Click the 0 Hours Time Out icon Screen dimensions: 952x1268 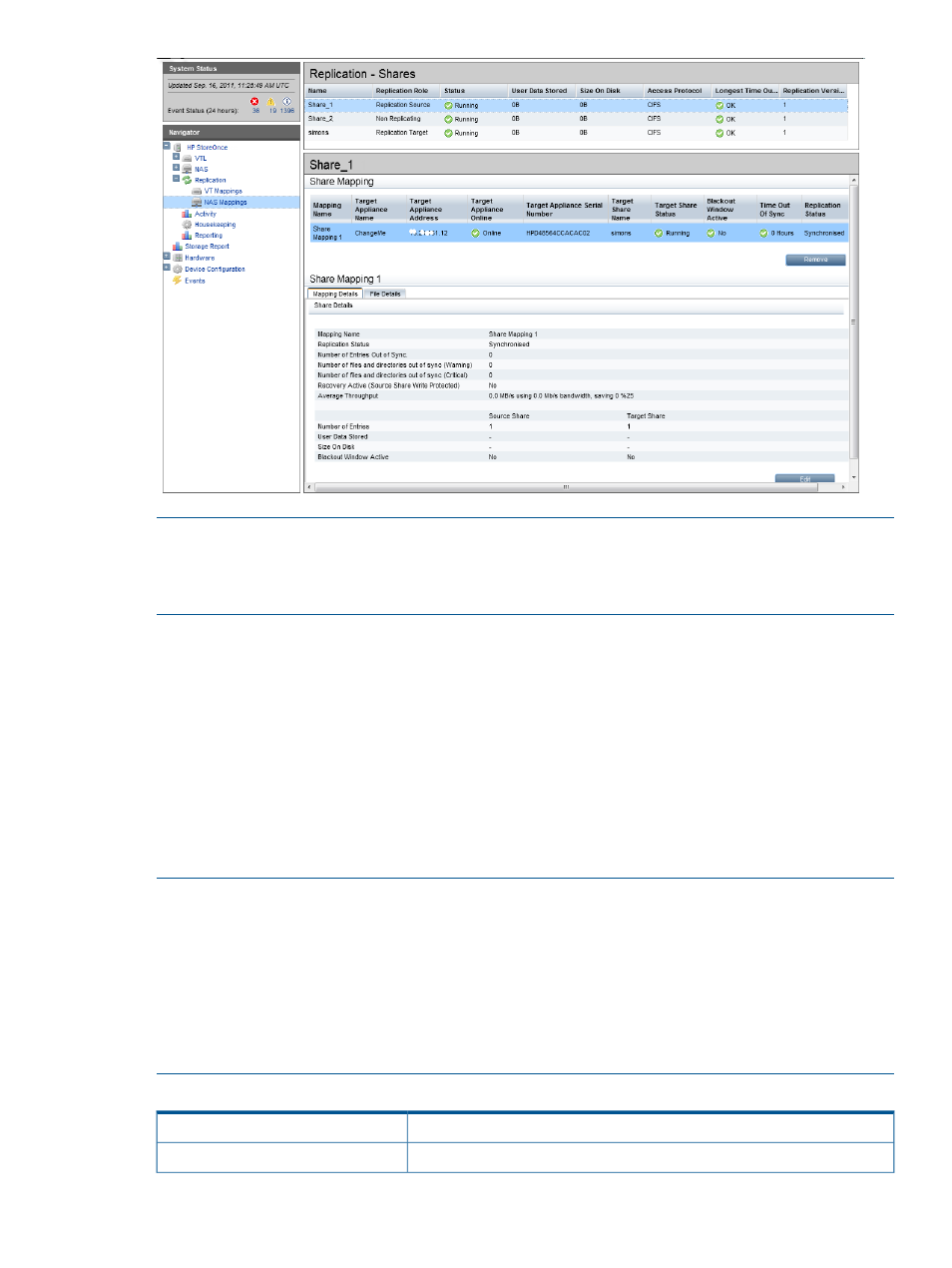coord(763,233)
